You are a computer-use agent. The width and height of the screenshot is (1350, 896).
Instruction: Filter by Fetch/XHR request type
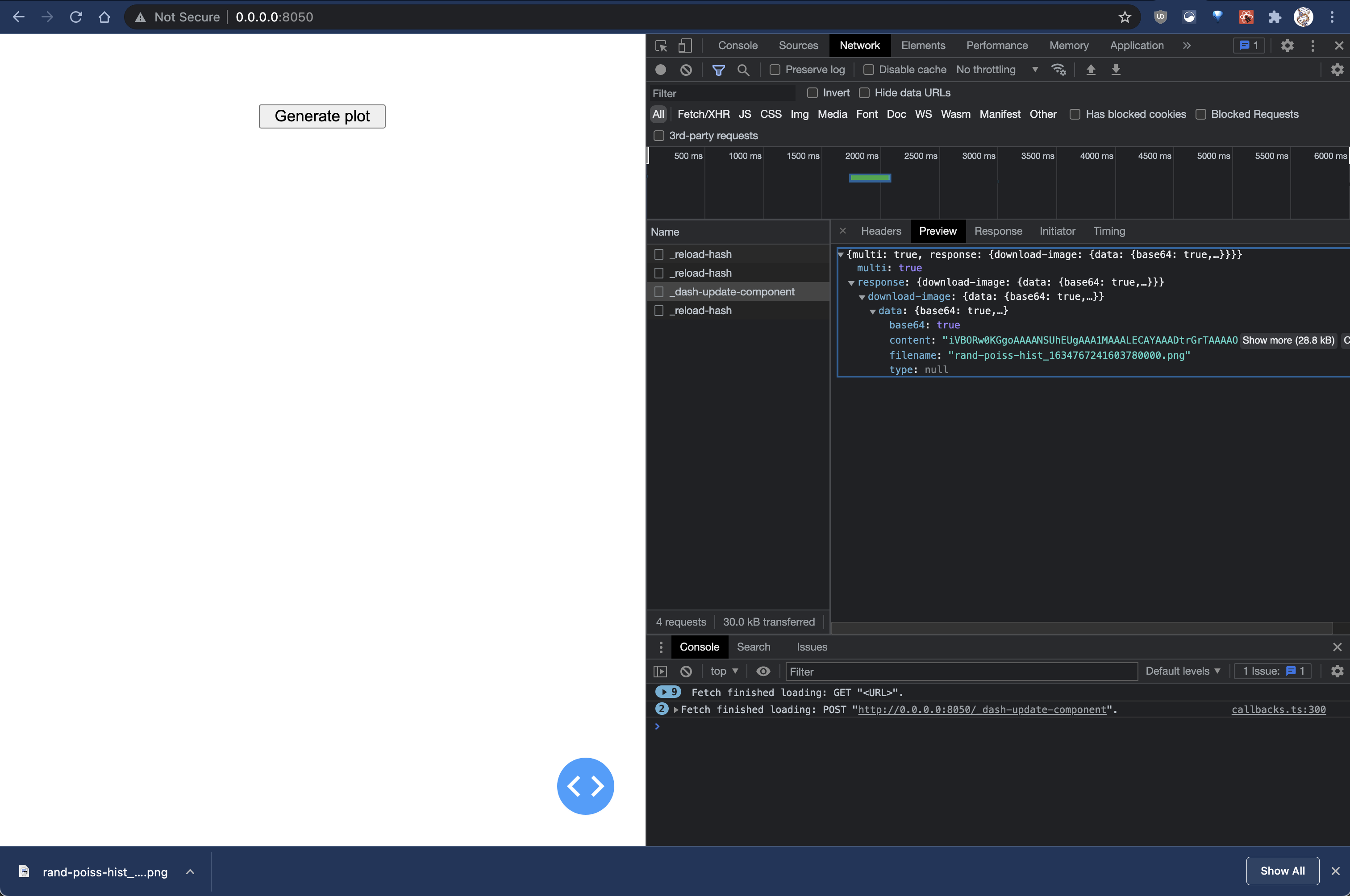tap(703, 114)
